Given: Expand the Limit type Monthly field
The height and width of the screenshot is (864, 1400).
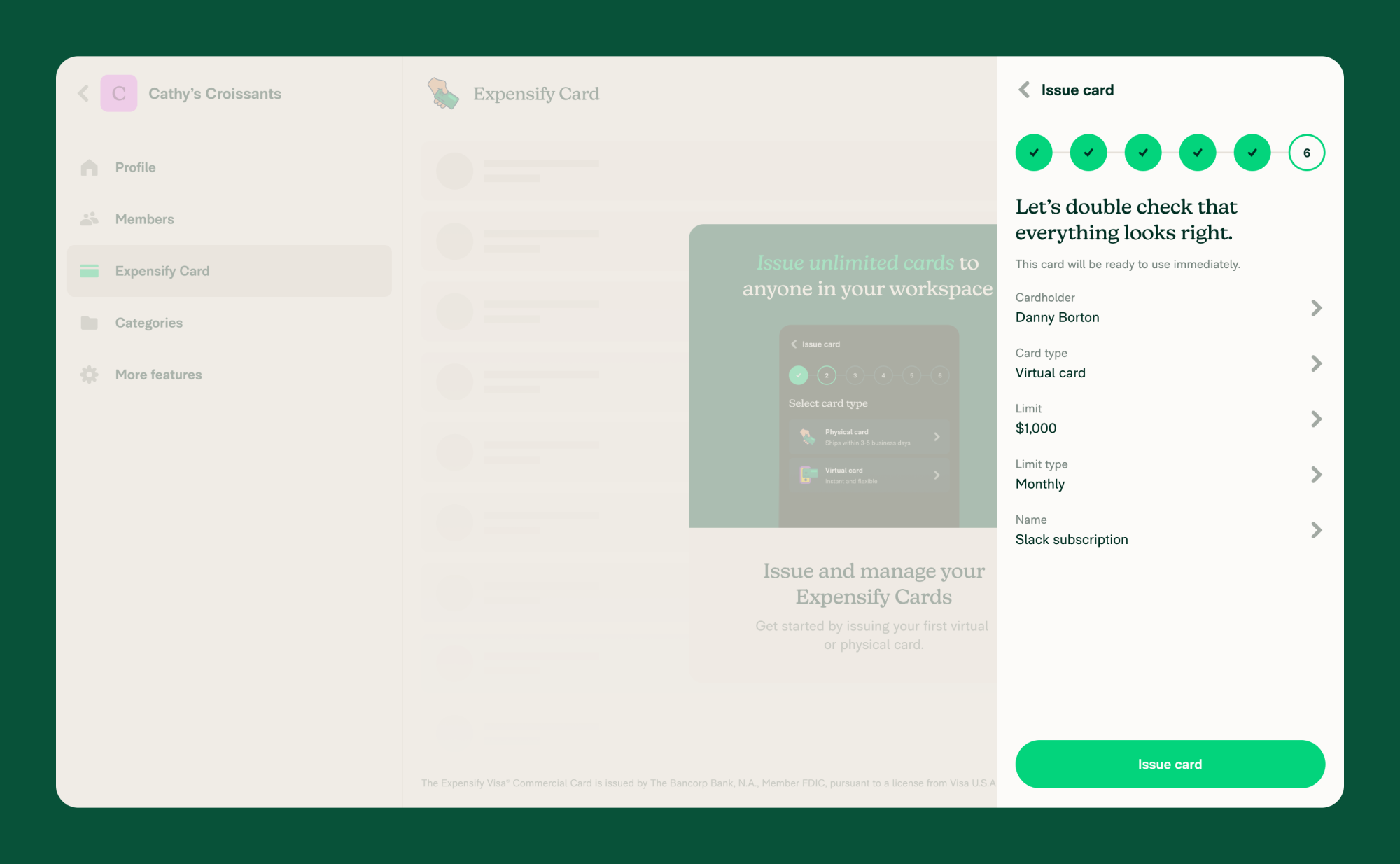Looking at the screenshot, I should 1320,474.
